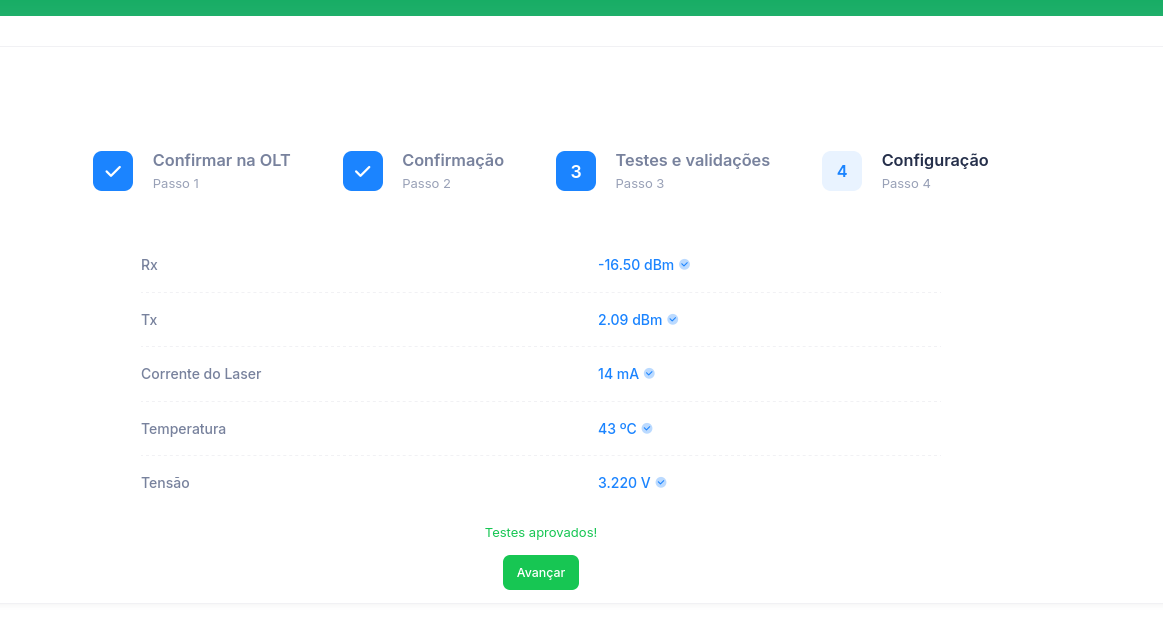Click the 14 mA laser current value

(618, 374)
